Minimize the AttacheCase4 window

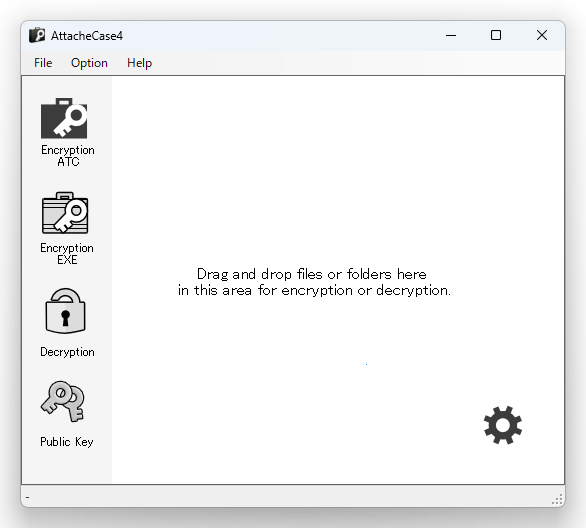coord(451,35)
